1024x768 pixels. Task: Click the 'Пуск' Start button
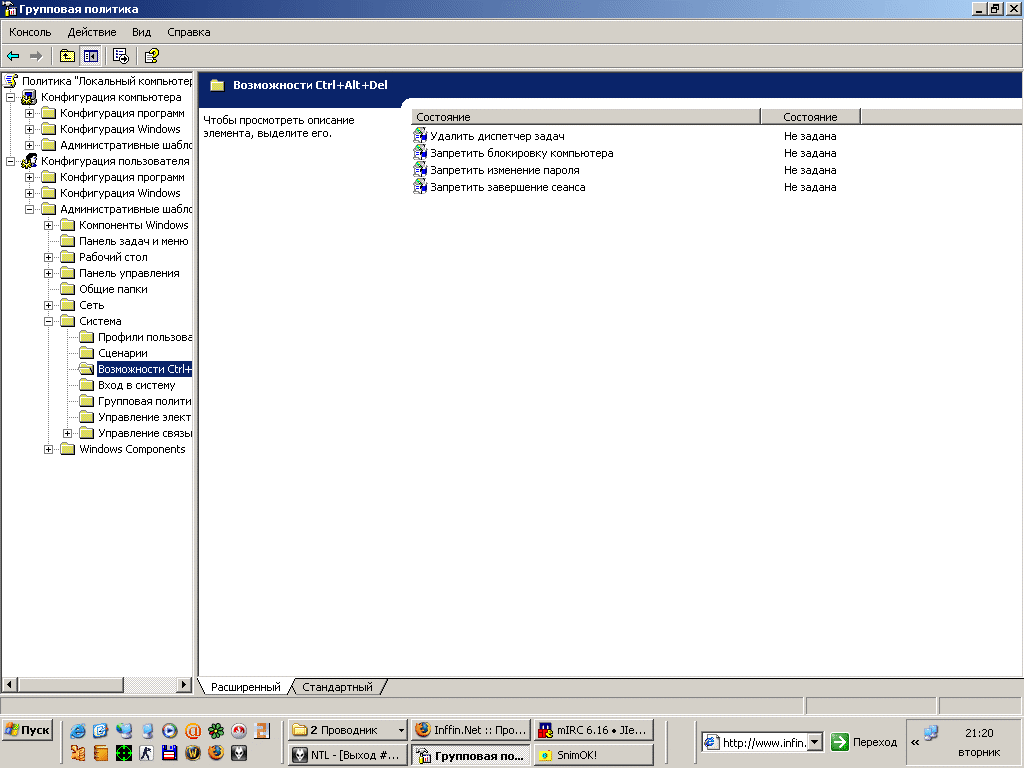[27, 730]
